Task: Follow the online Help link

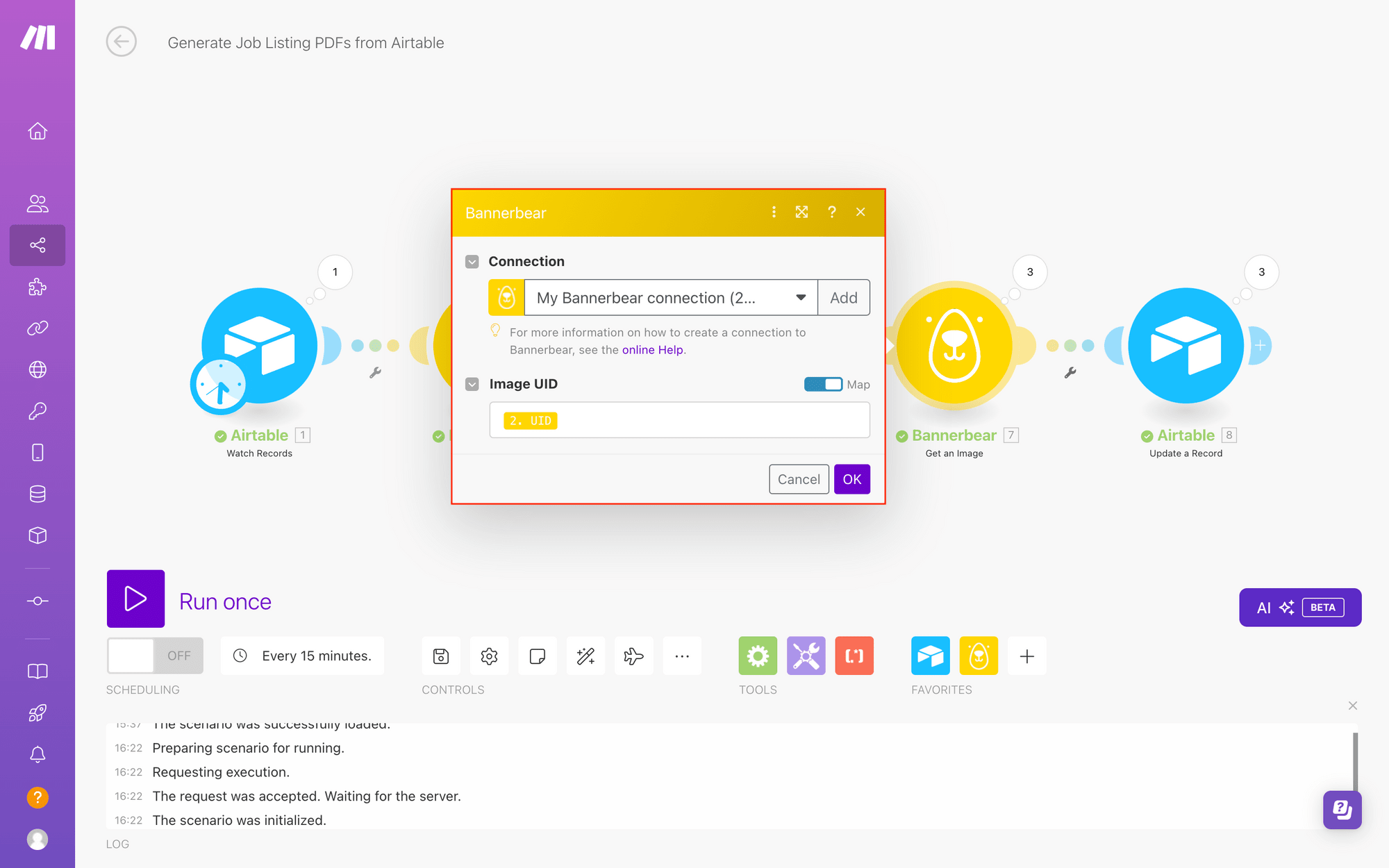Action: click(x=652, y=349)
